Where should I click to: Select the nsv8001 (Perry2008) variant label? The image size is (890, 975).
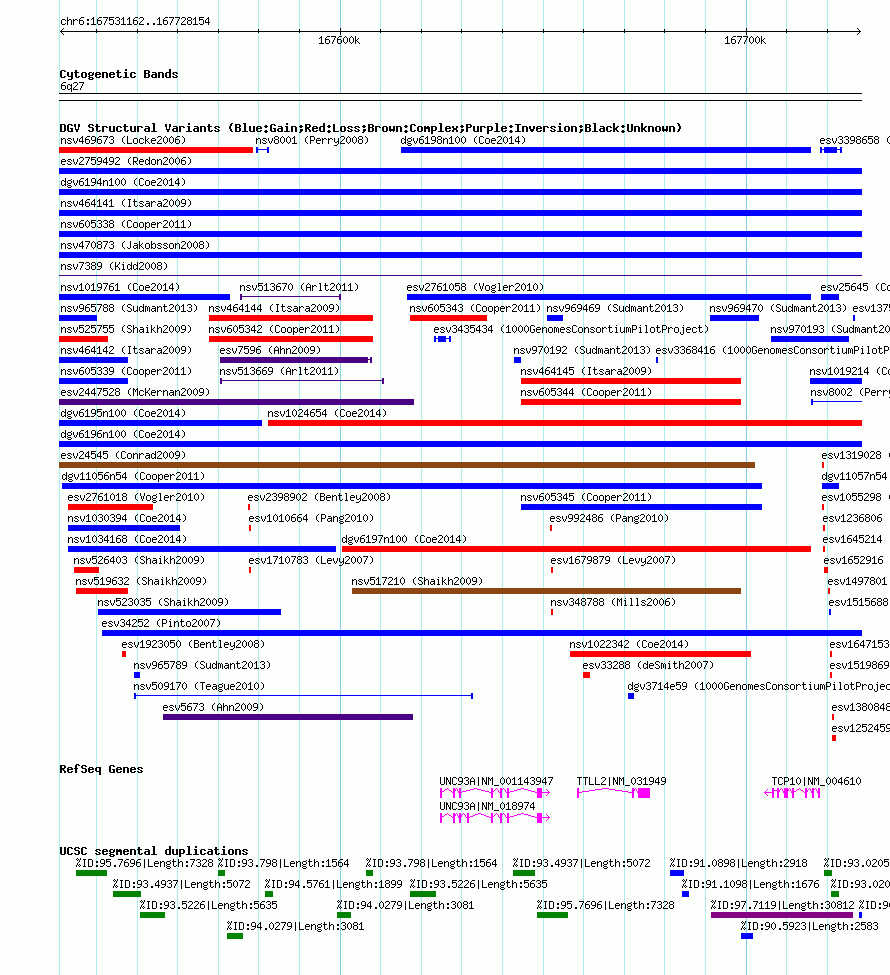coord(312,141)
